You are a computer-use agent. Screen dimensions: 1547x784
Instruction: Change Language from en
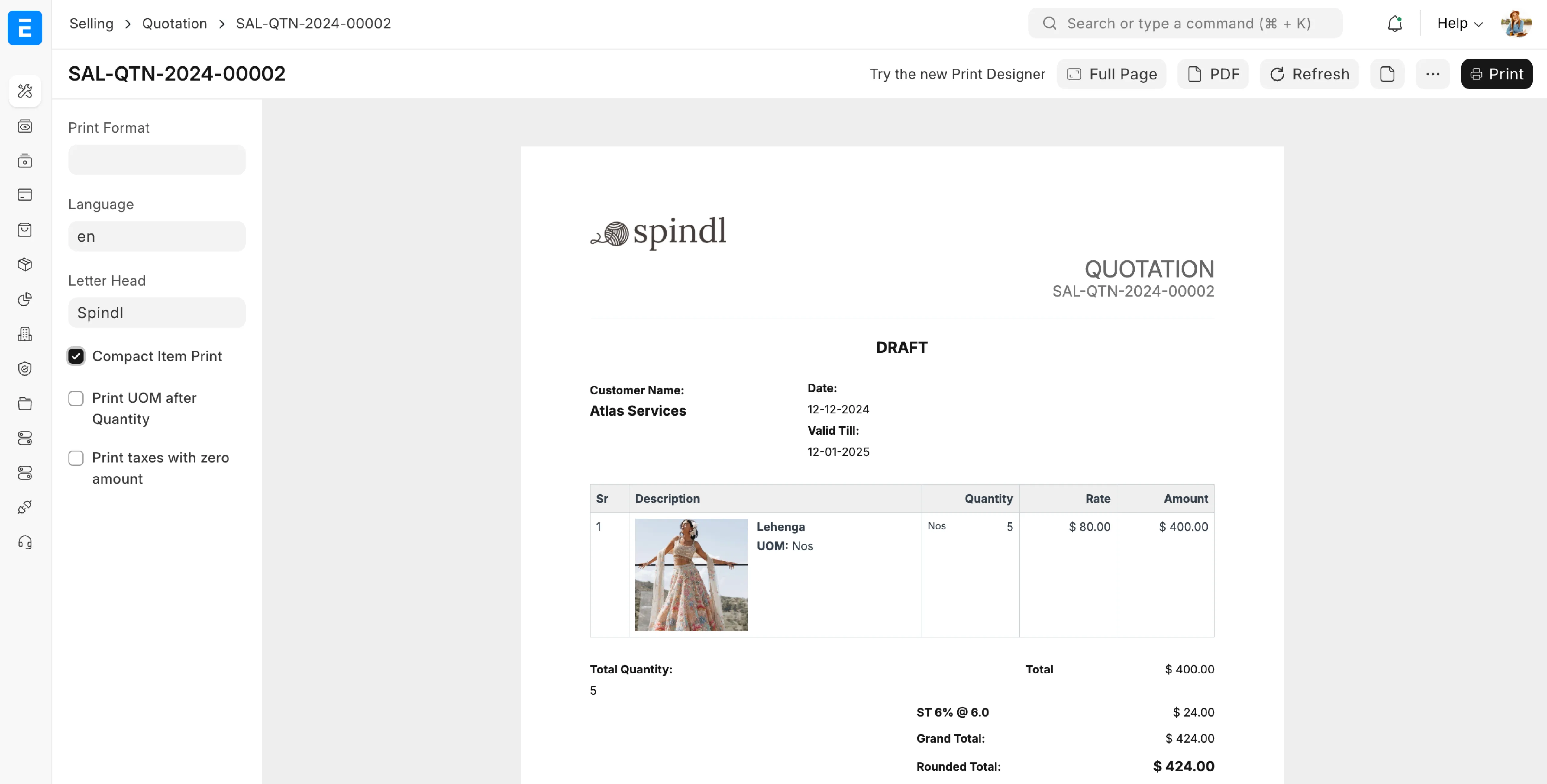pyautogui.click(x=157, y=236)
